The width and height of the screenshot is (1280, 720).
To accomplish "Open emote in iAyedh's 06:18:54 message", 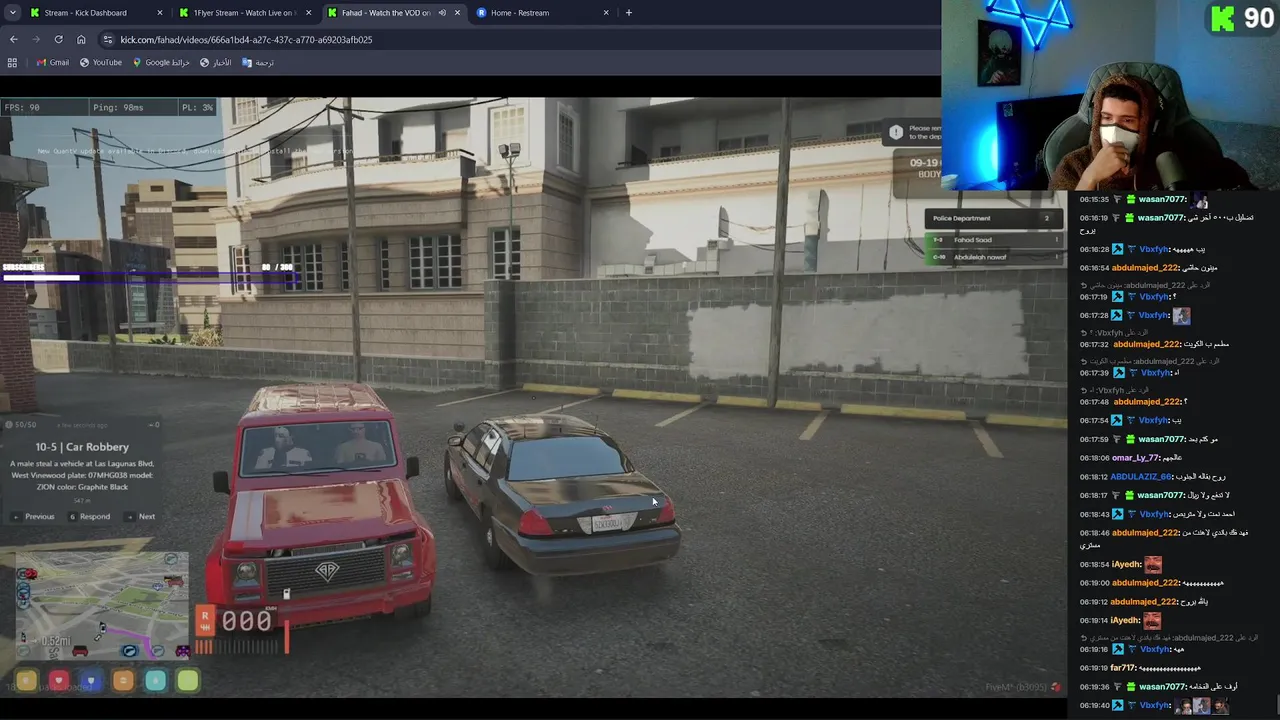I will (x=1153, y=565).
